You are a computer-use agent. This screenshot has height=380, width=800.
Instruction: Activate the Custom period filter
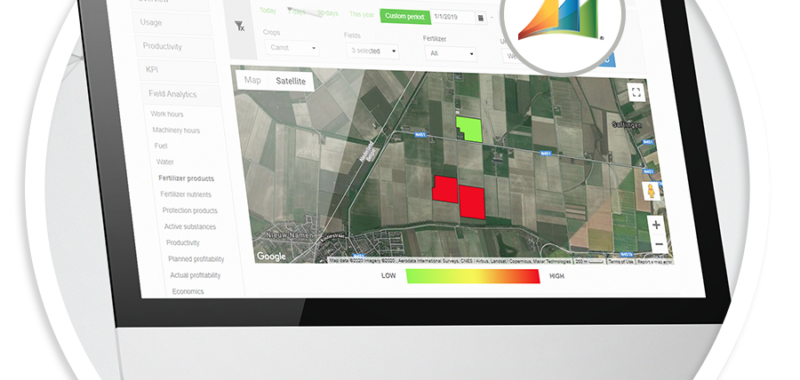point(405,16)
